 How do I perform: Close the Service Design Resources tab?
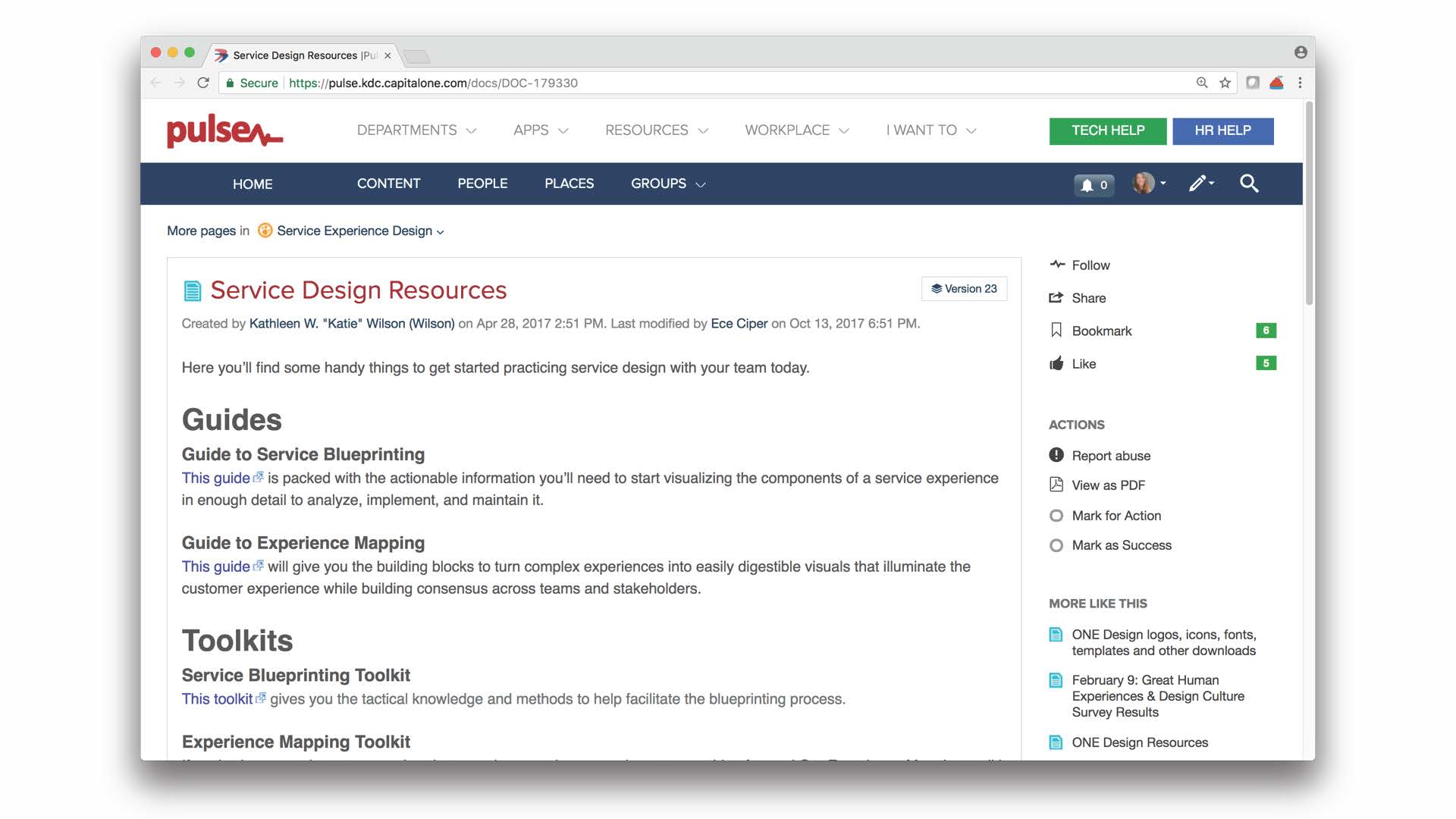point(388,55)
